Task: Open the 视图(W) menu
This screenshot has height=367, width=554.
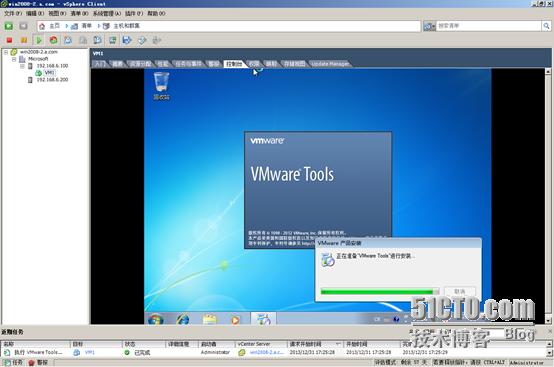Action: 57,13
